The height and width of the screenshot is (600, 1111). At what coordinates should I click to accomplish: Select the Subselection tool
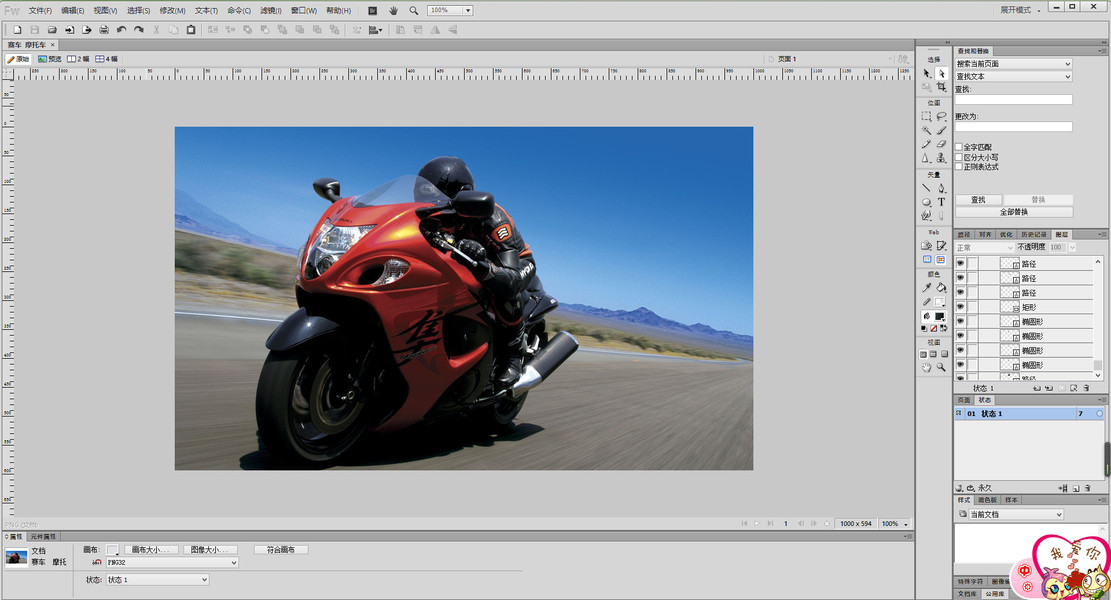pyautogui.click(x=941, y=74)
